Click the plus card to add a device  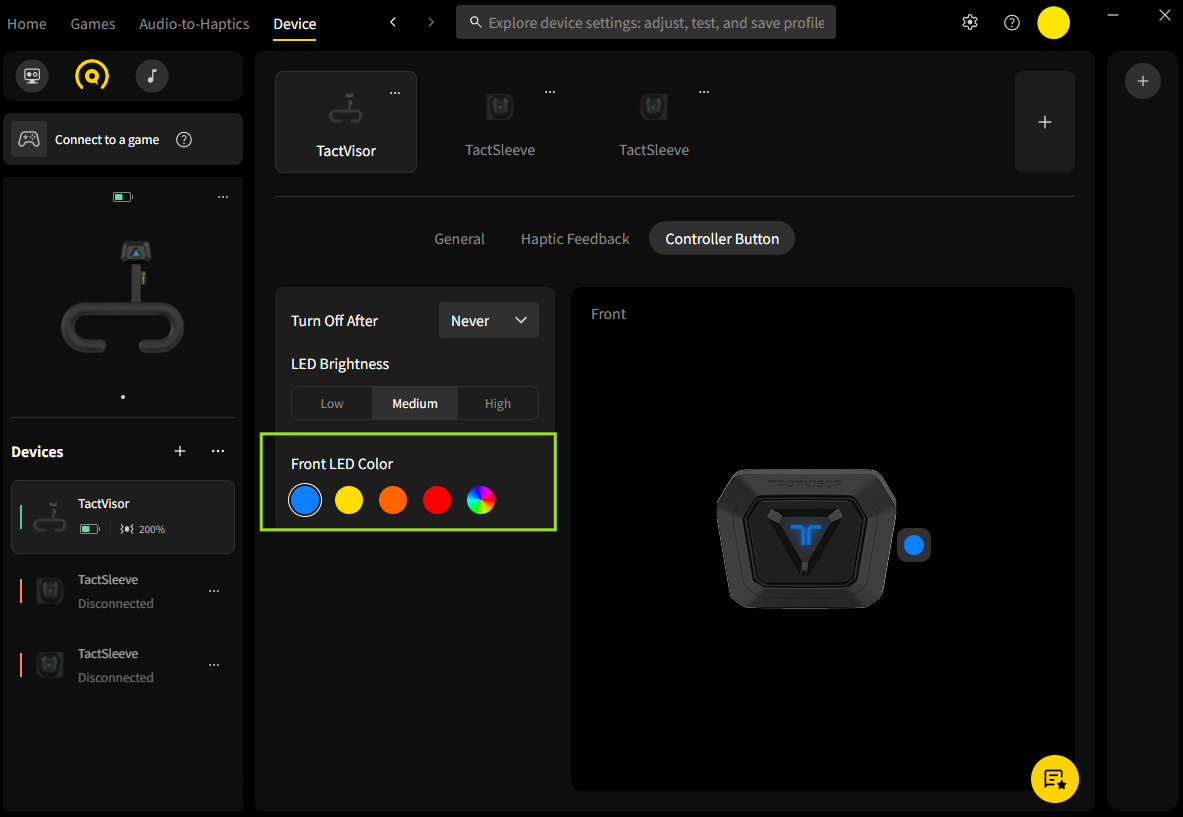pyautogui.click(x=1044, y=121)
